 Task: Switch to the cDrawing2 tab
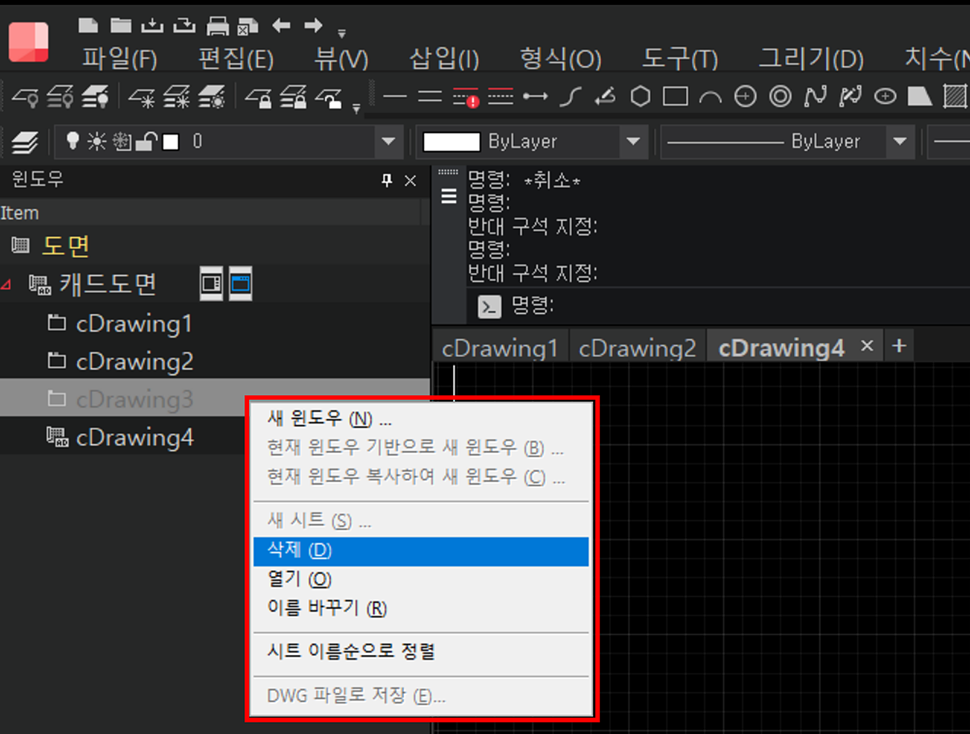pos(637,348)
